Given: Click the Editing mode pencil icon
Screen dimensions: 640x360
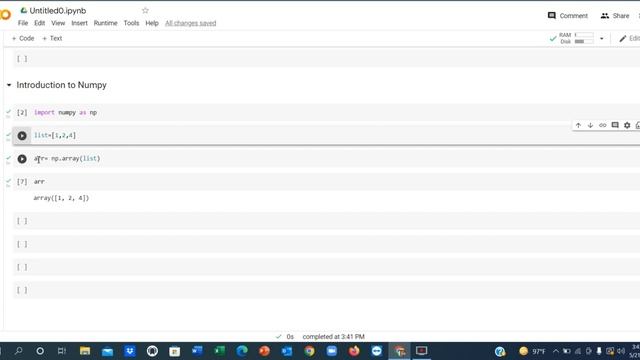Looking at the screenshot, I should coord(622,38).
